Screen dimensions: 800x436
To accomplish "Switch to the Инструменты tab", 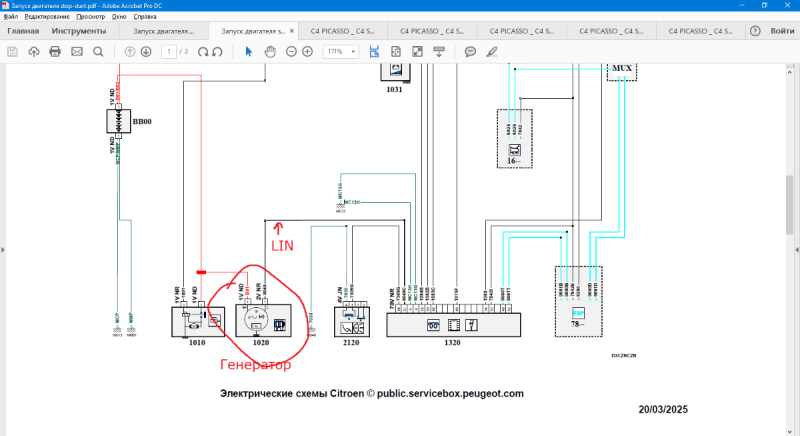I will (x=78, y=31).
